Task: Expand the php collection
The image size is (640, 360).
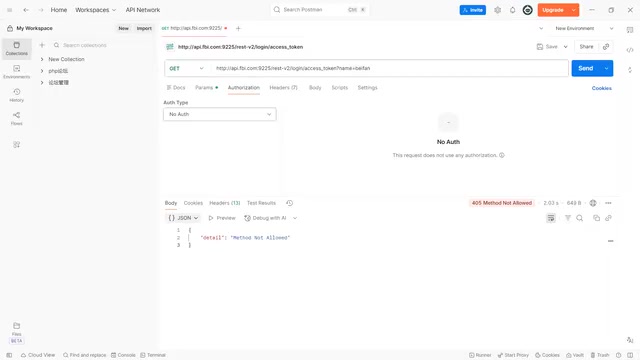Action: pyautogui.click(x=42, y=71)
